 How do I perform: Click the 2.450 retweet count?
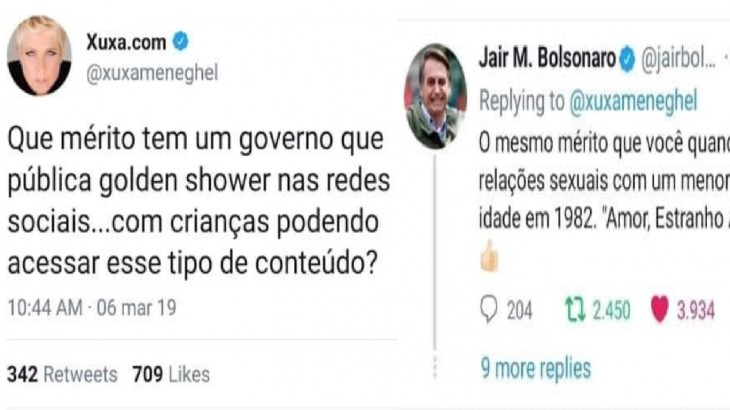[x=611, y=310]
